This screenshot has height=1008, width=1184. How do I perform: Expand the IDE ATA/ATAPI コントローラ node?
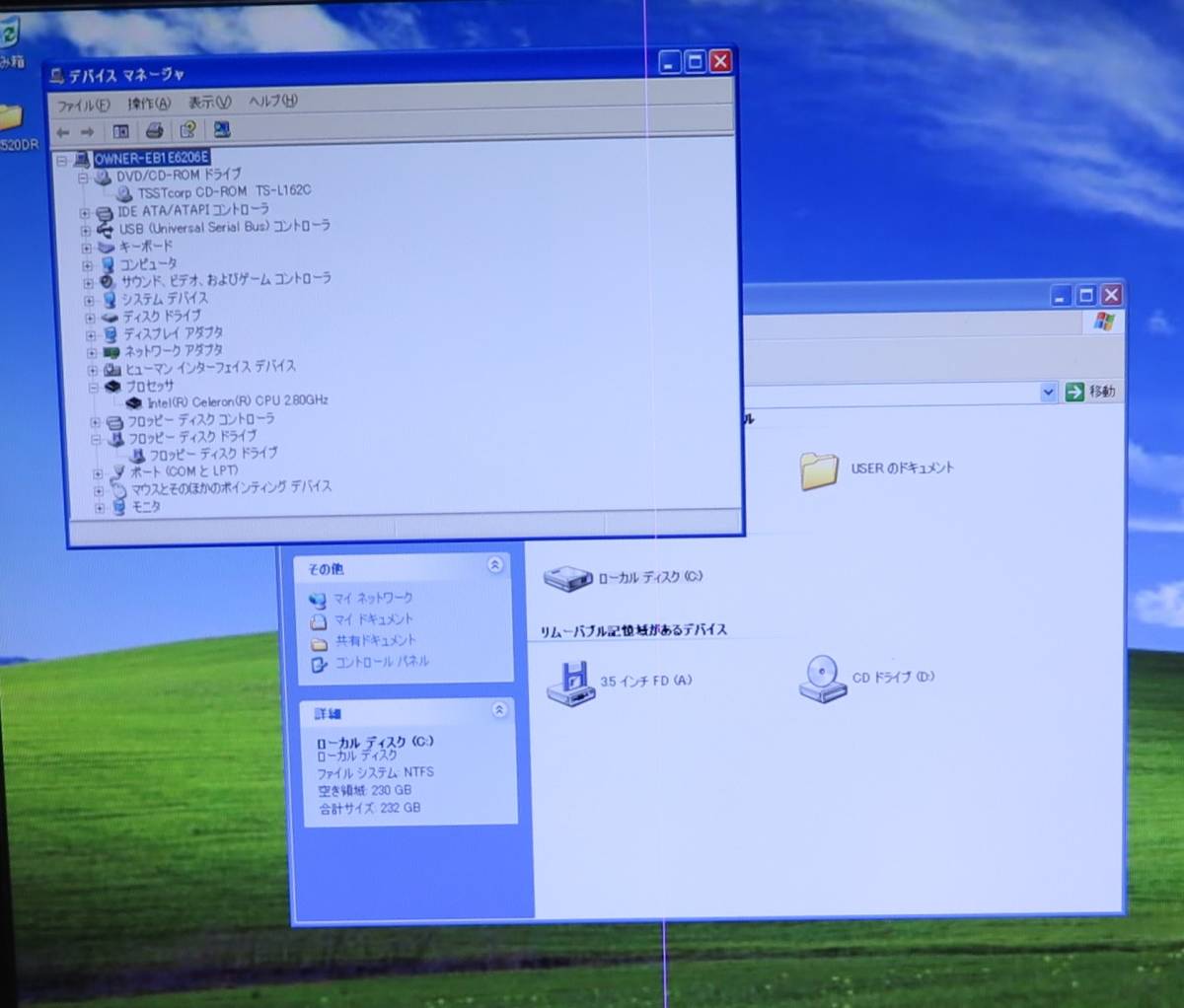click(85, 213)
